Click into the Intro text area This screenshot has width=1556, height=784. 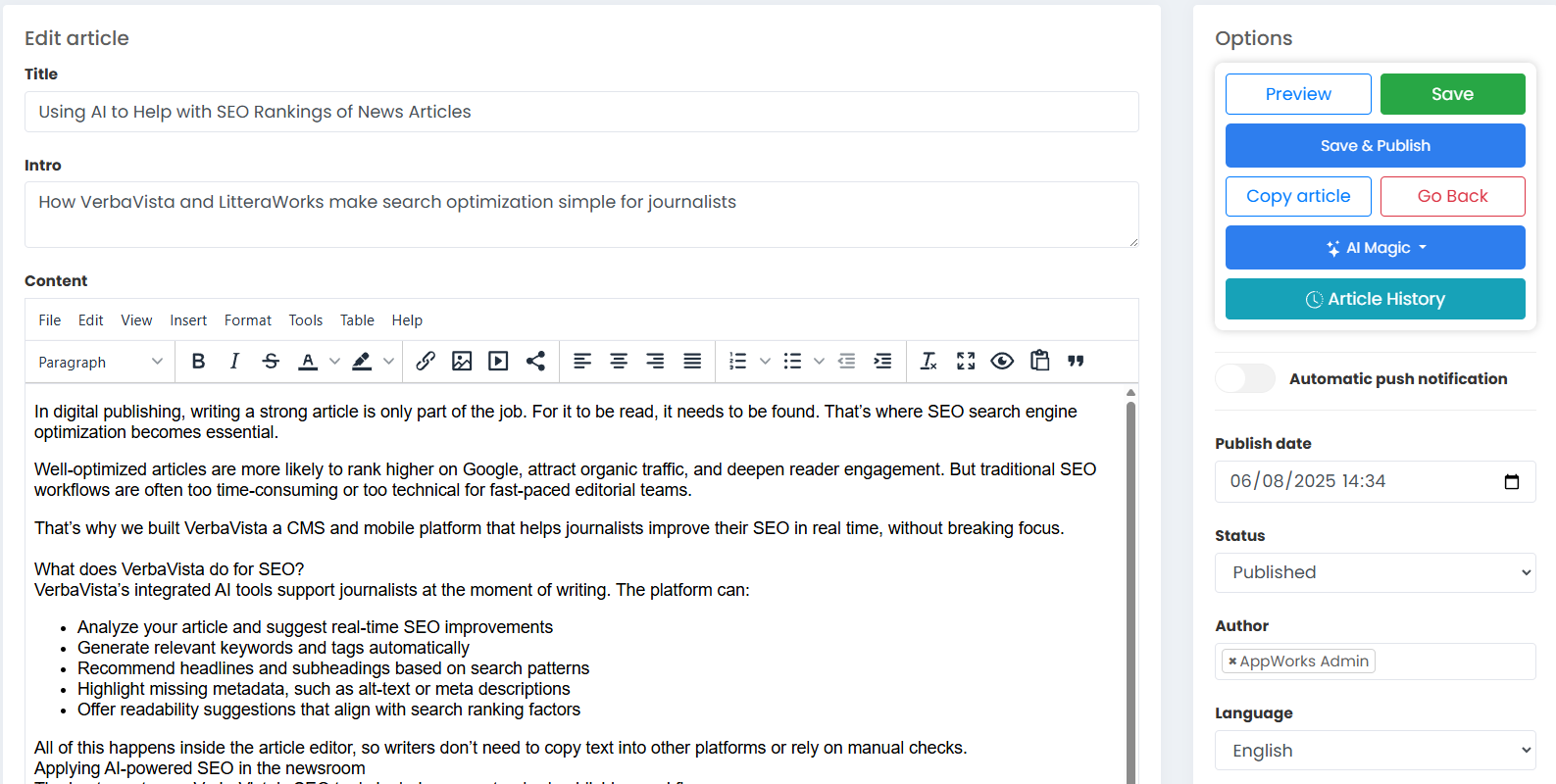581,215
